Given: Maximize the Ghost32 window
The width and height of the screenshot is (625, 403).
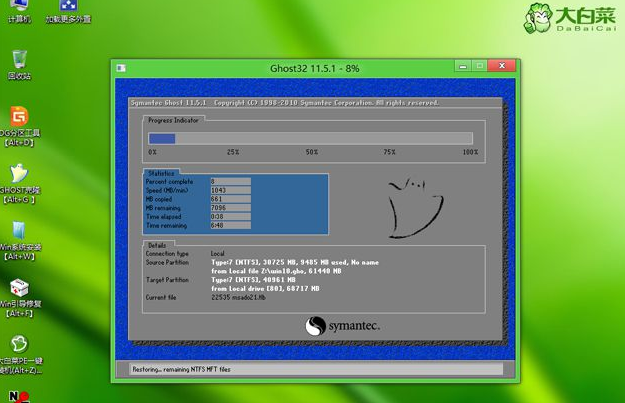Looking at the screenshot, I should click(480, 66).
